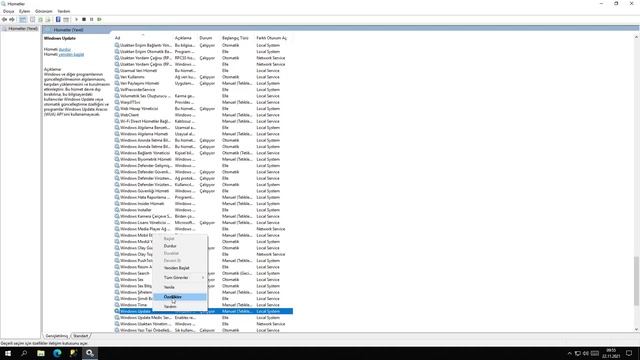Select Hizmetler (Yerel) in the left tree
The width and height of the screenshot is (640, 360).
tap(20, 29)
